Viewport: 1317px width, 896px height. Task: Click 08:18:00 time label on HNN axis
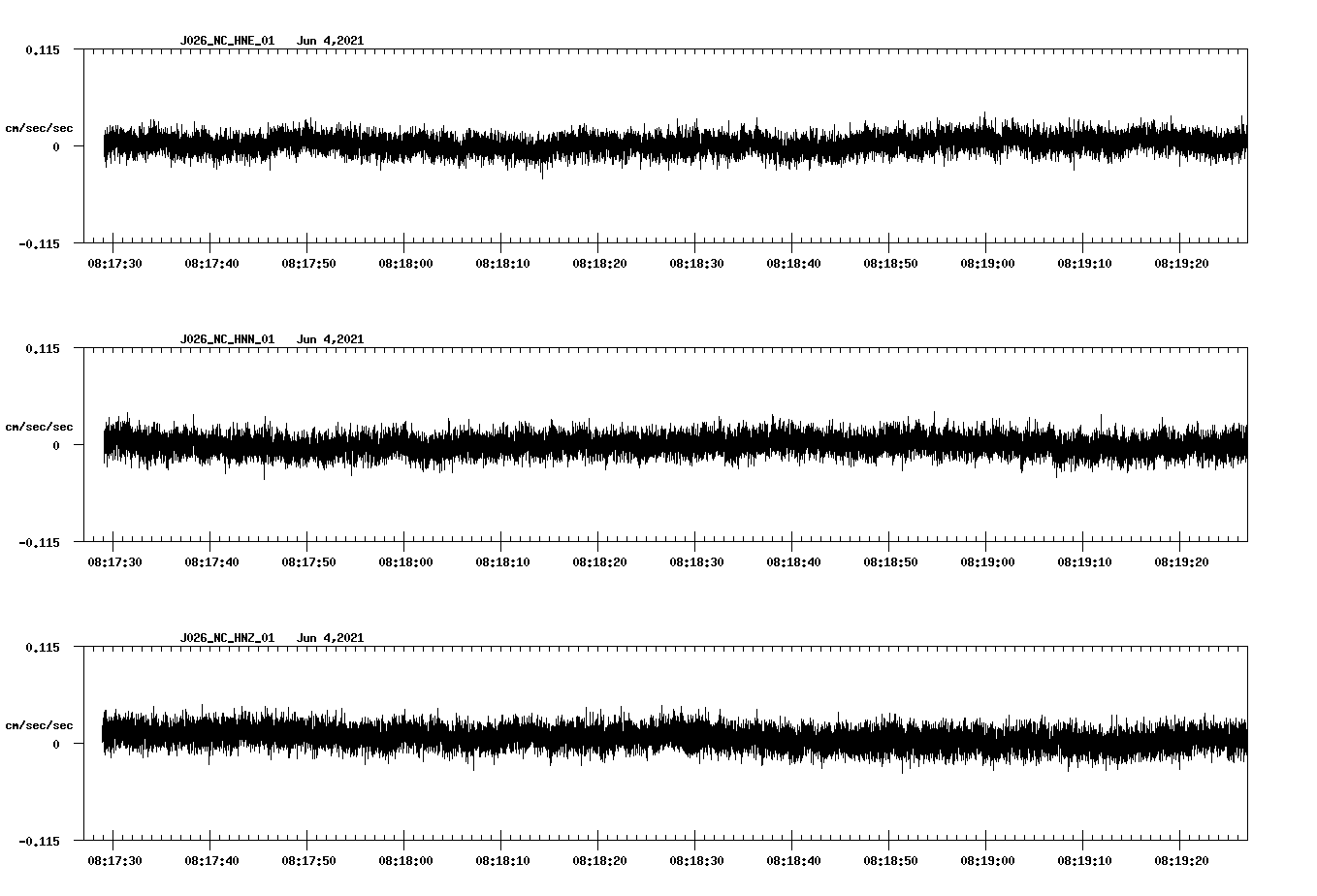[405, 561]
